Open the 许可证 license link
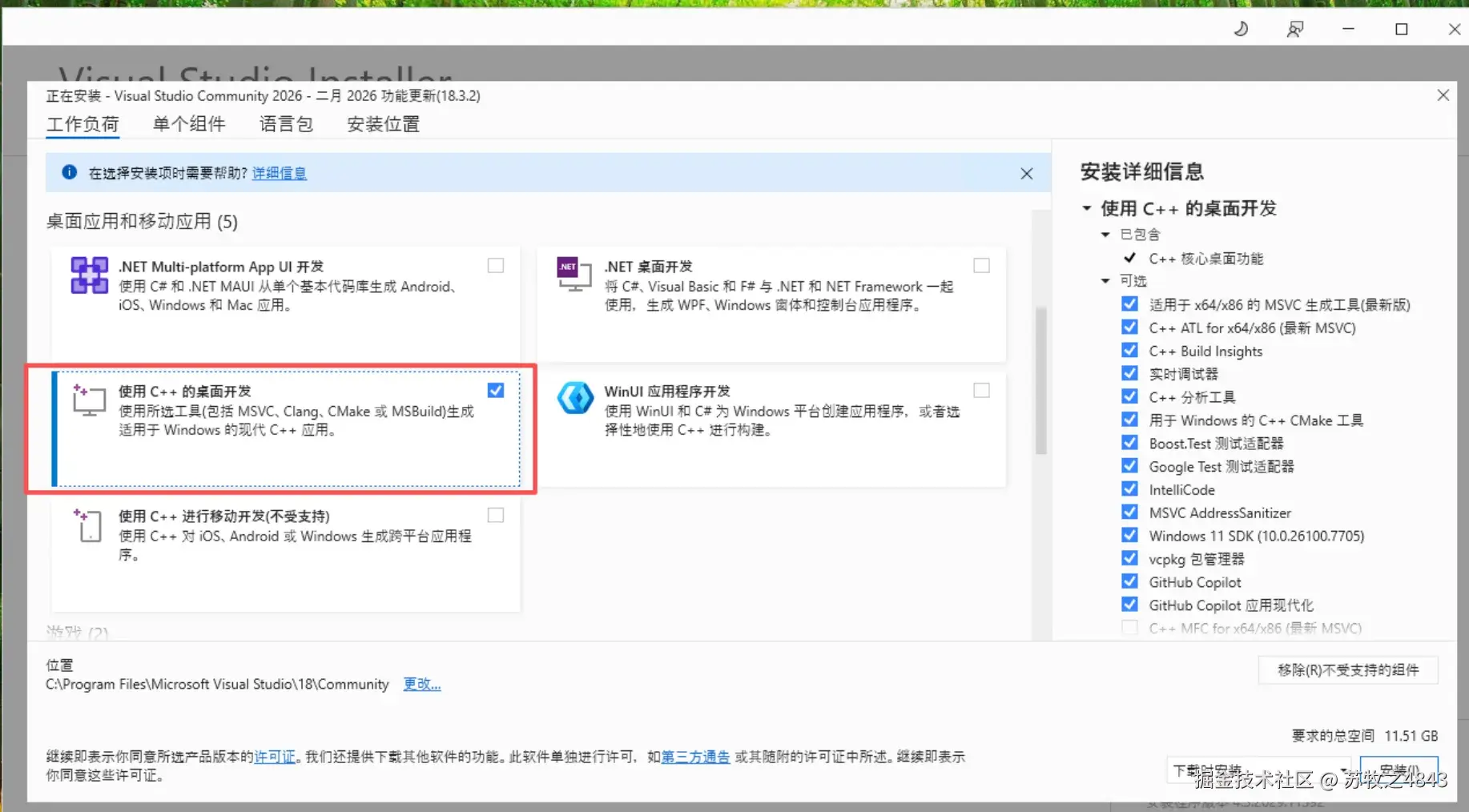 click(x=275, y=757)
